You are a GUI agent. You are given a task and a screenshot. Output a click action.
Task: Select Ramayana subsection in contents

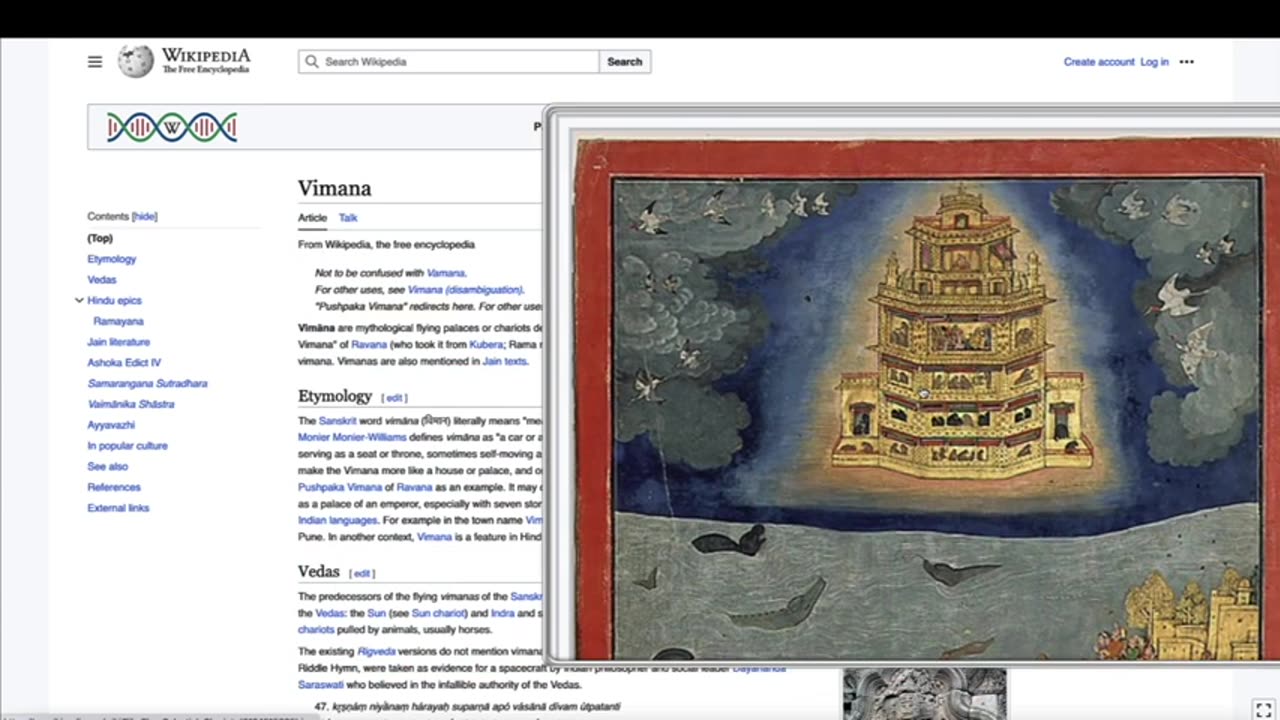(119, 321)
